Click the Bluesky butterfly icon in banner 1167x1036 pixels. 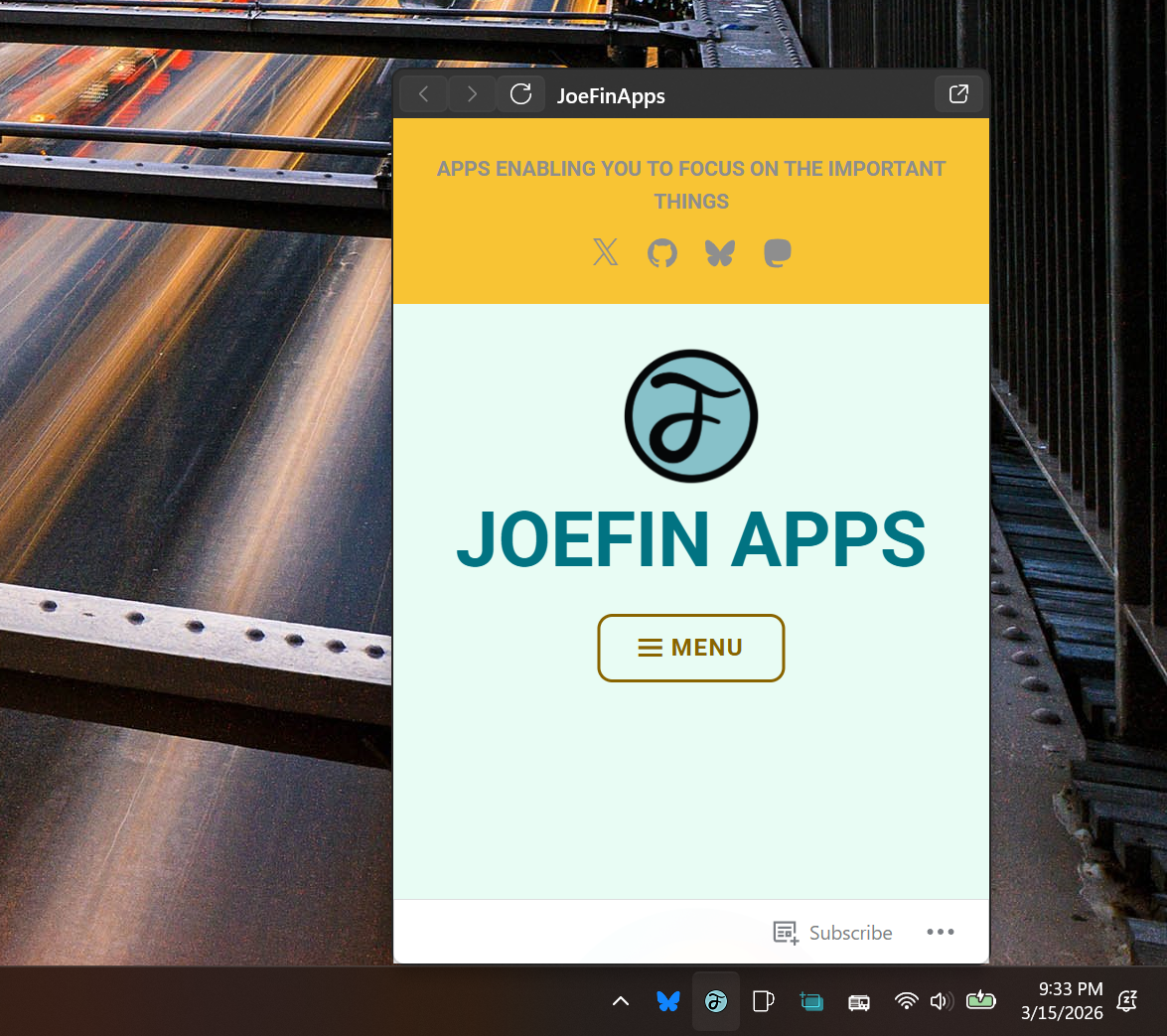(720, 253)
